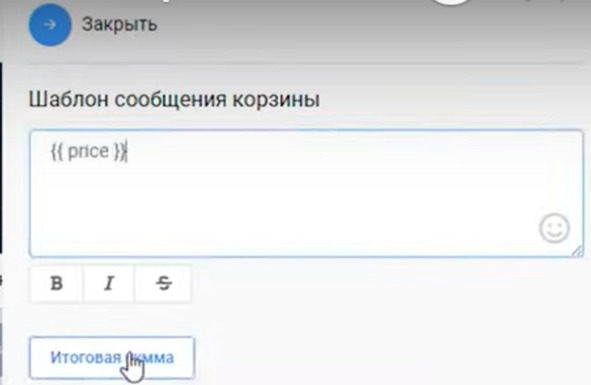Click the white circle at top right
Viewport: 591px width, 385px height.
tap(451, 2)
